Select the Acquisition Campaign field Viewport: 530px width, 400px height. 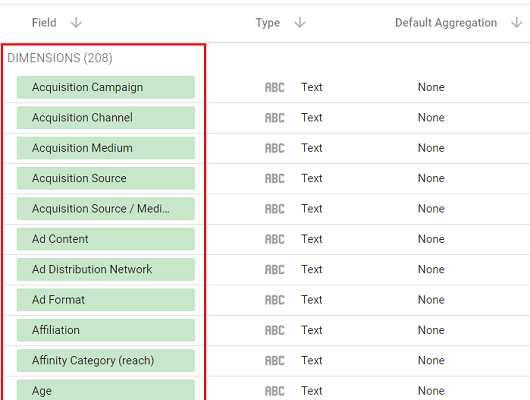106,87
